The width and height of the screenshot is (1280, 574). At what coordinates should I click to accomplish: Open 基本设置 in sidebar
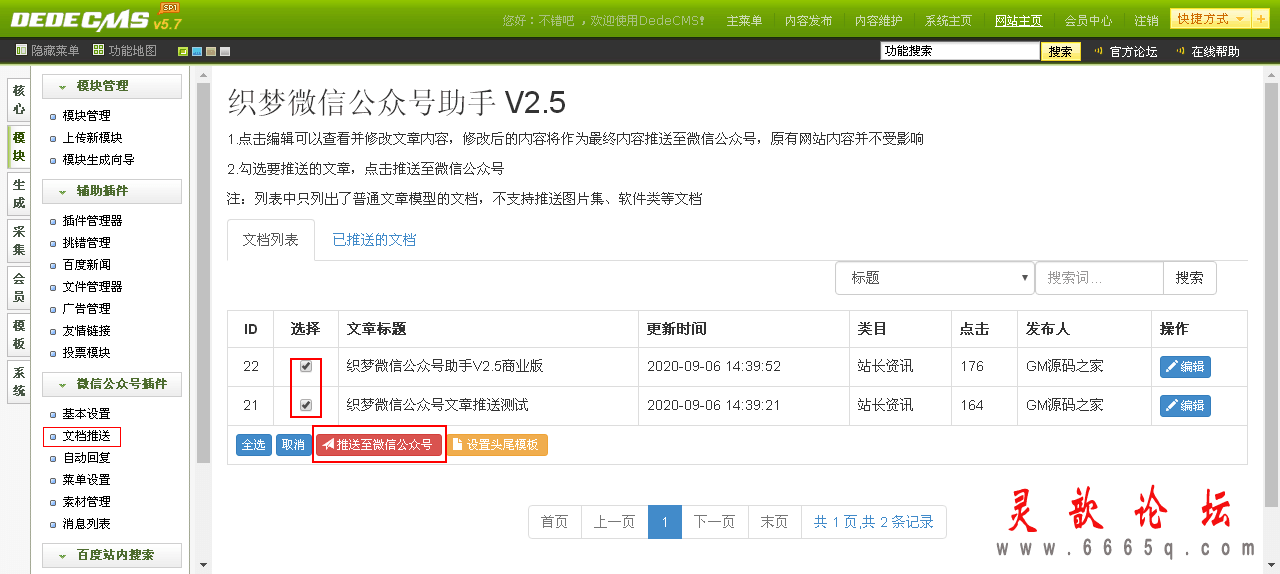tap(86, 414)
